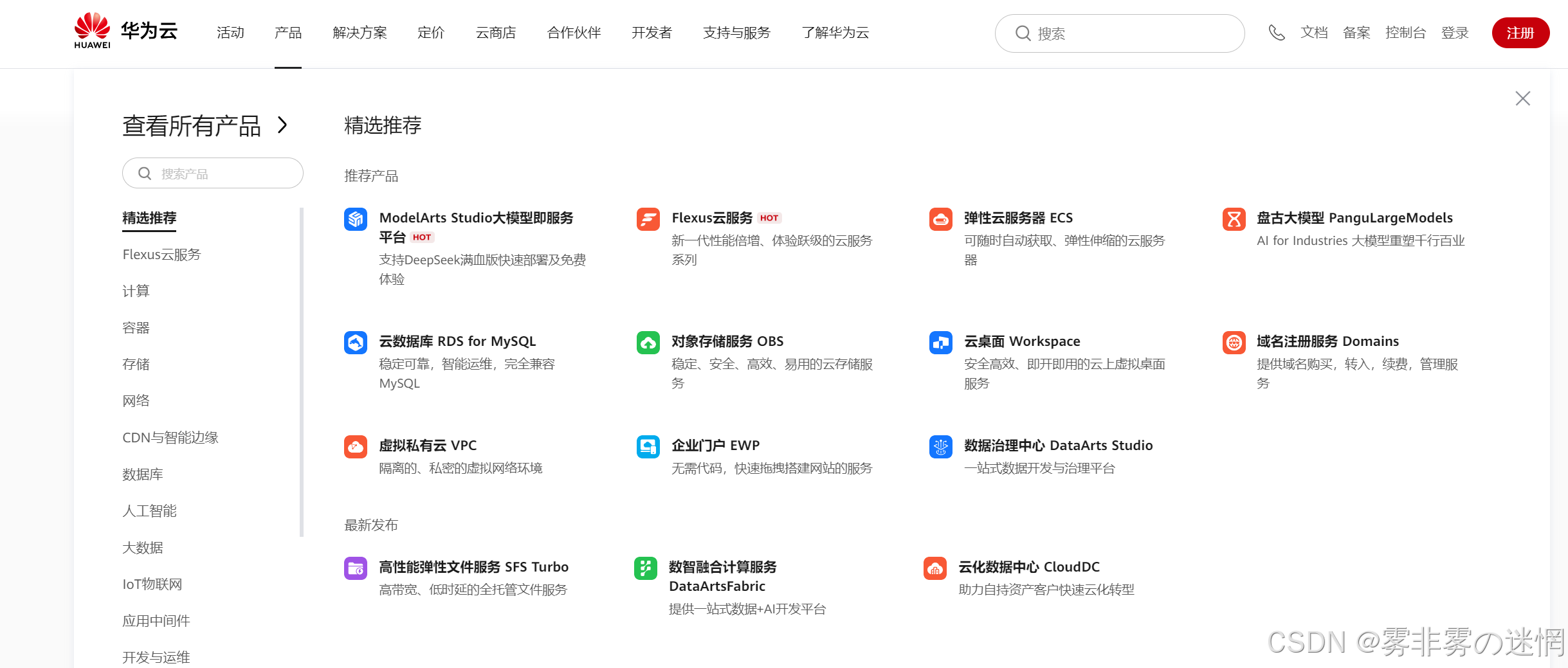Viewport: 1568px width, 668px height.
Task: Click the ModelArts Studio product icon
Action: pos(356,219)
